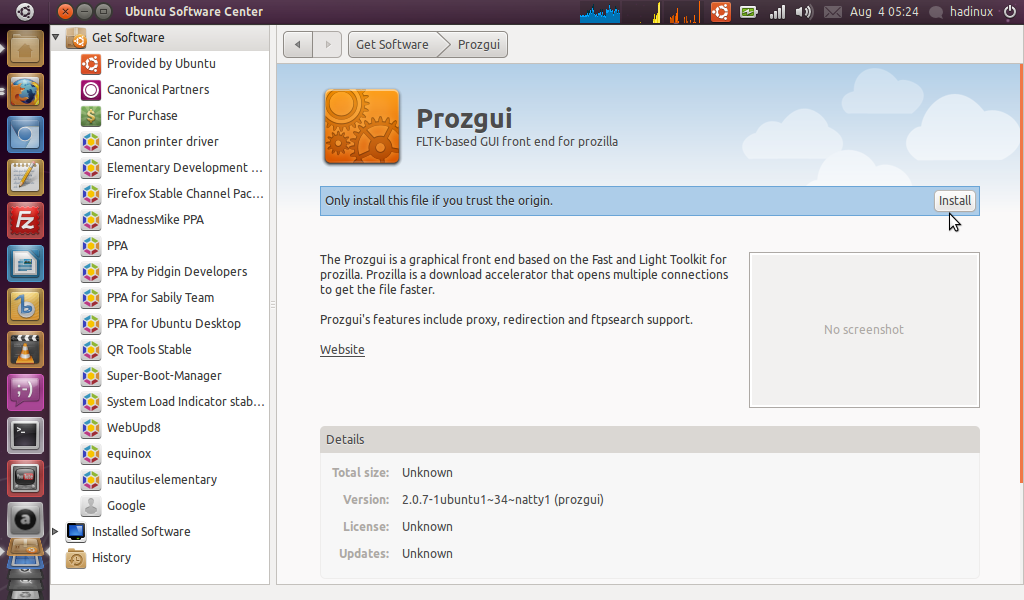The width and height of the screenshot is (1024, 600).
Task: Click Firefox Stable Channel source icon
Action: pos(91,194)
